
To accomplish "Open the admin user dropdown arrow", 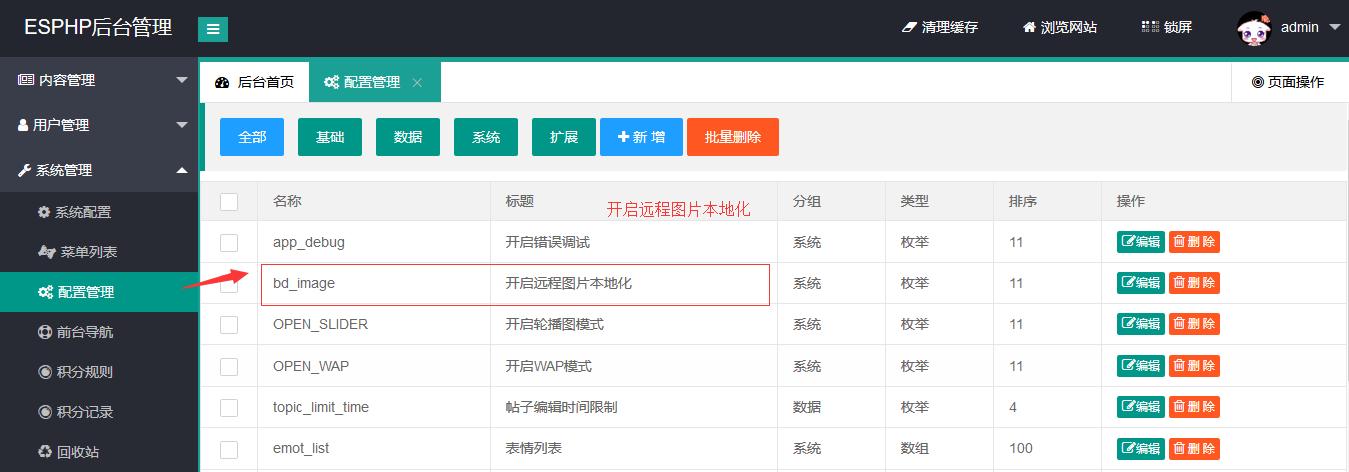I will coord(1334,28).
